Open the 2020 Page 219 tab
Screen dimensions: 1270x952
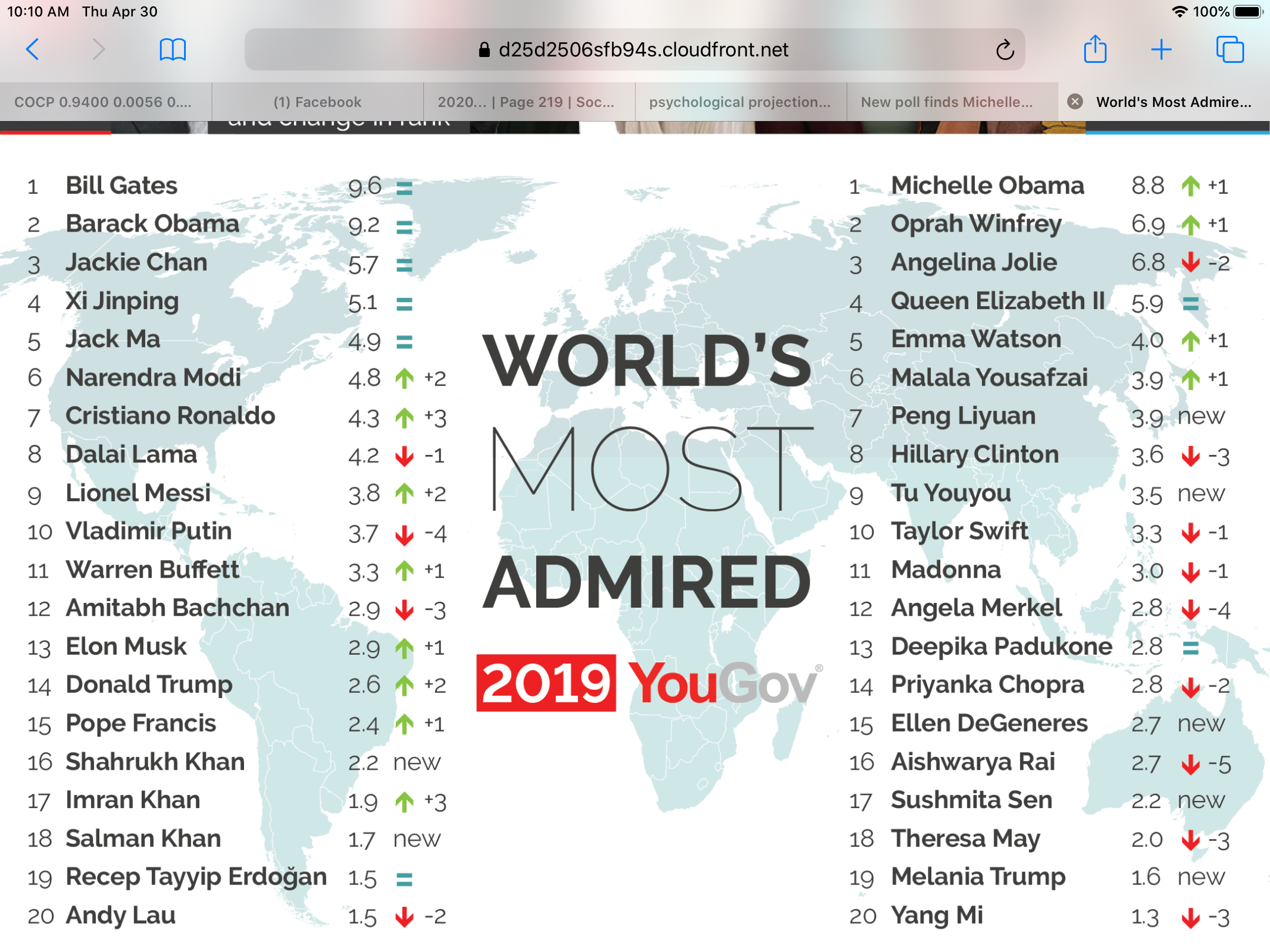526,102
